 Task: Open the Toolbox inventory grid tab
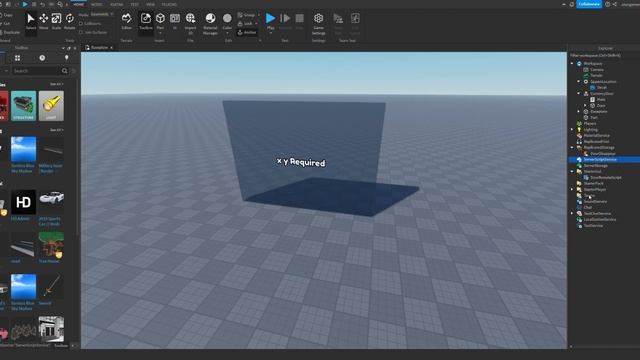click(18, 58)
